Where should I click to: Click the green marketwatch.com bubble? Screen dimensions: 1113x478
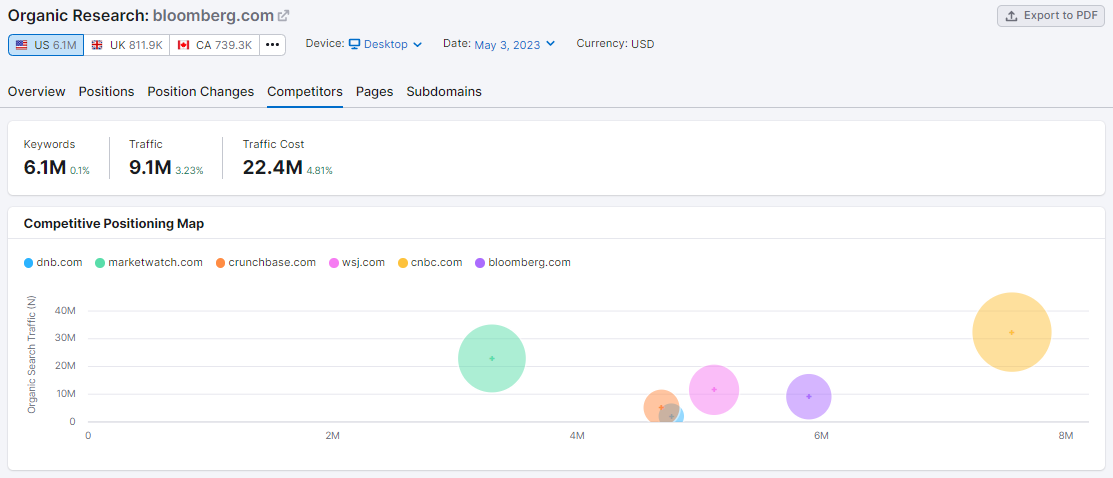pos(491,358)
